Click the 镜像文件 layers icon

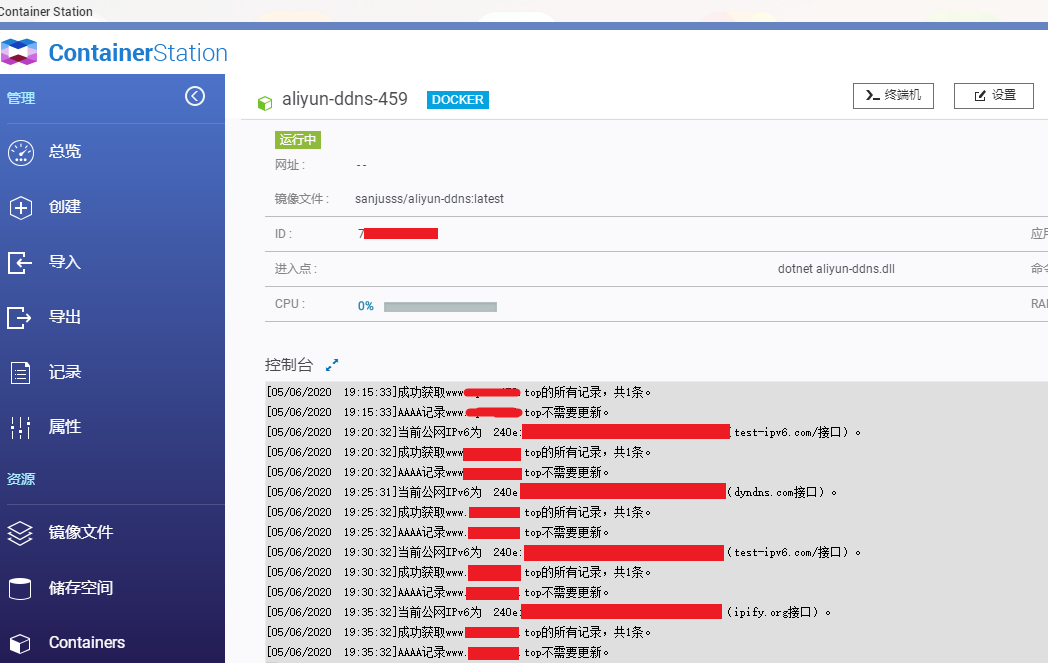[x=20, y=533]
